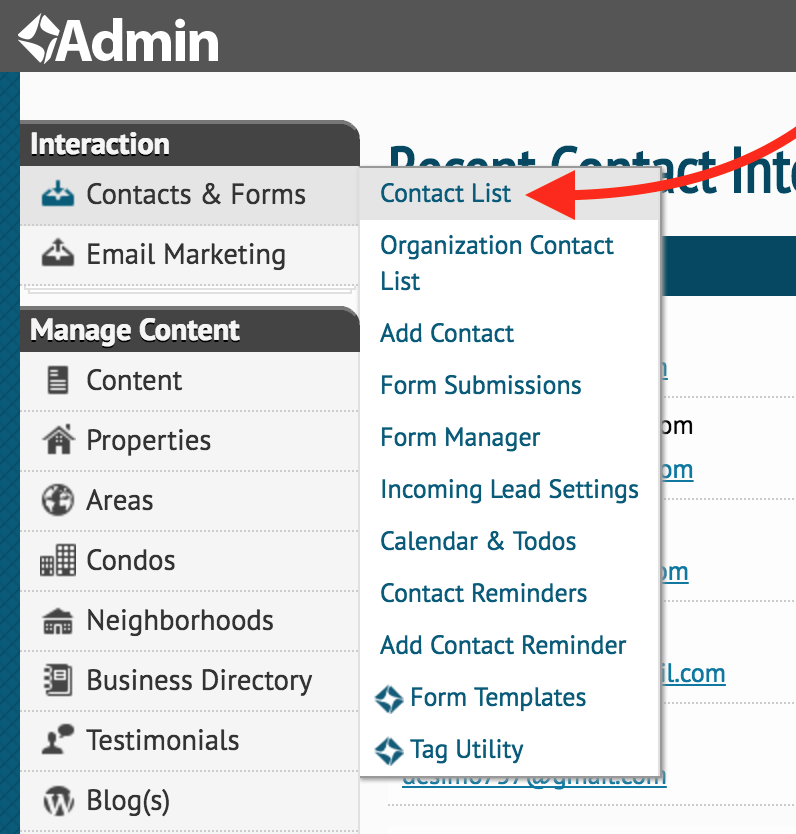This screenshot has width=796, height=834.
Task: Click the Neighborhoods icon in sidebar
Action: point(57,621)
